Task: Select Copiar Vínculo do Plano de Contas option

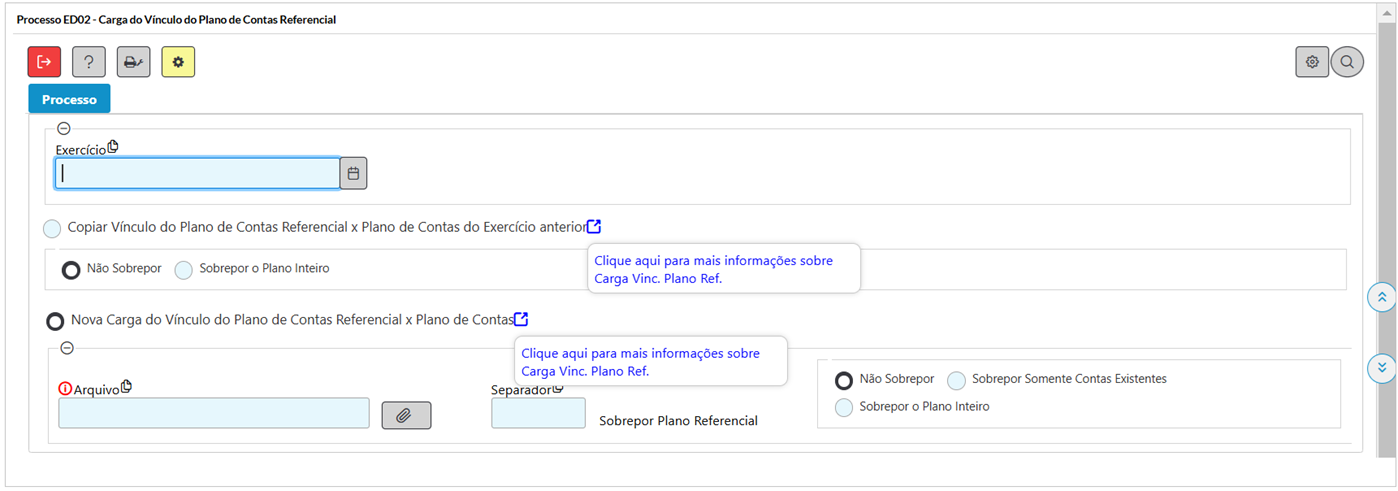Action: pos(52,228)
